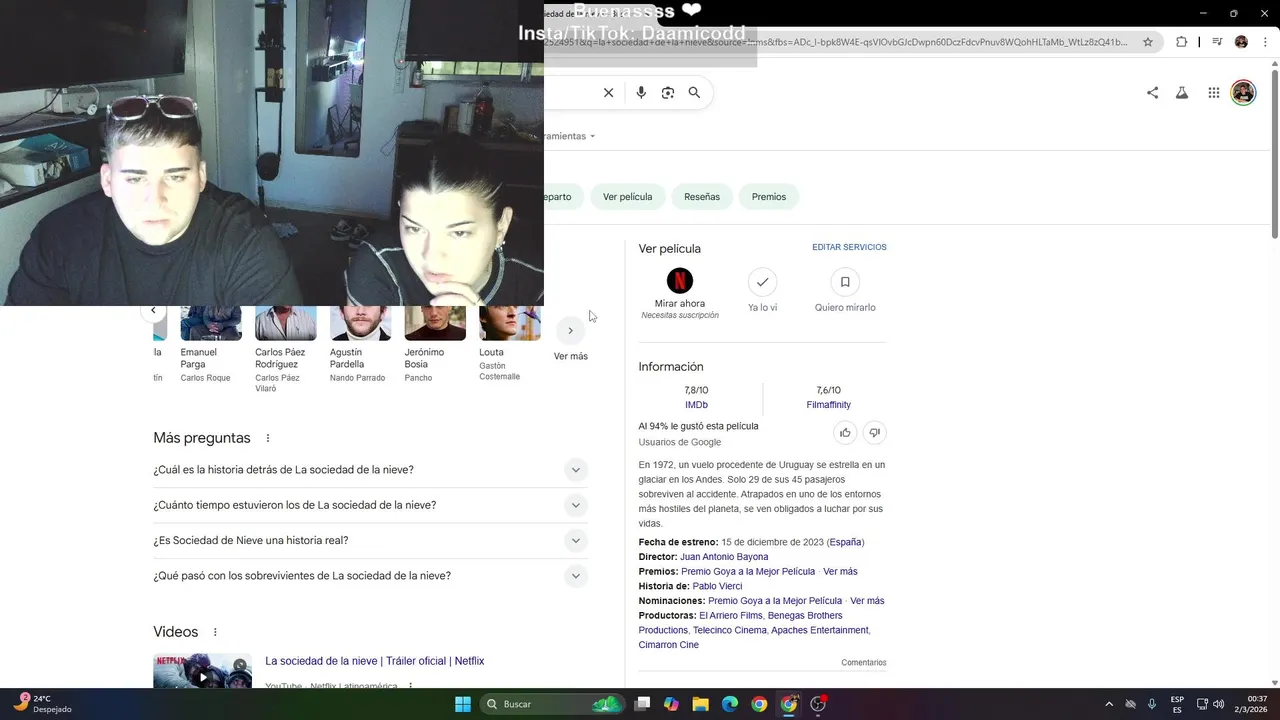Dislike the movie with thumbs down
Viewport: 1280px width, 720px height.
click(x=874, y=433)
